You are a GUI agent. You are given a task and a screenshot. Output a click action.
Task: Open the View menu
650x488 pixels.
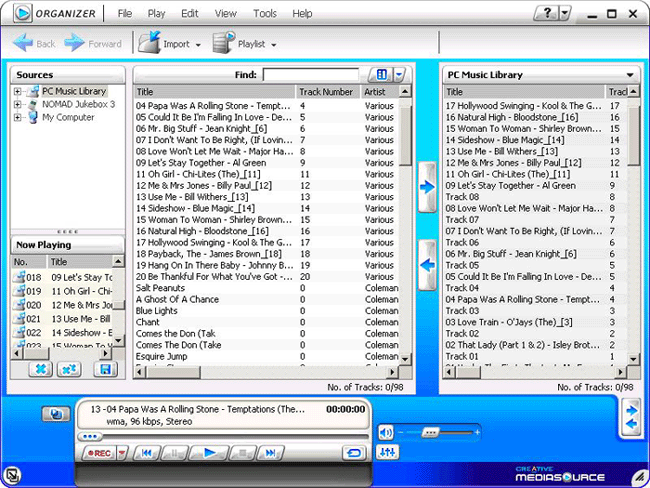click(x=226, y=14)
